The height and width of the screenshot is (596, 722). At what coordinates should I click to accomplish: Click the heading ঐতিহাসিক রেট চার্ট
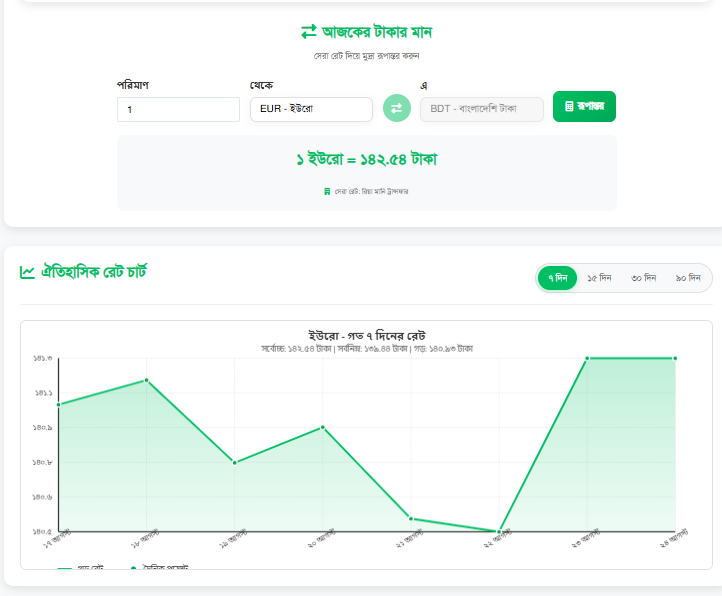click(x=94, y=272)
